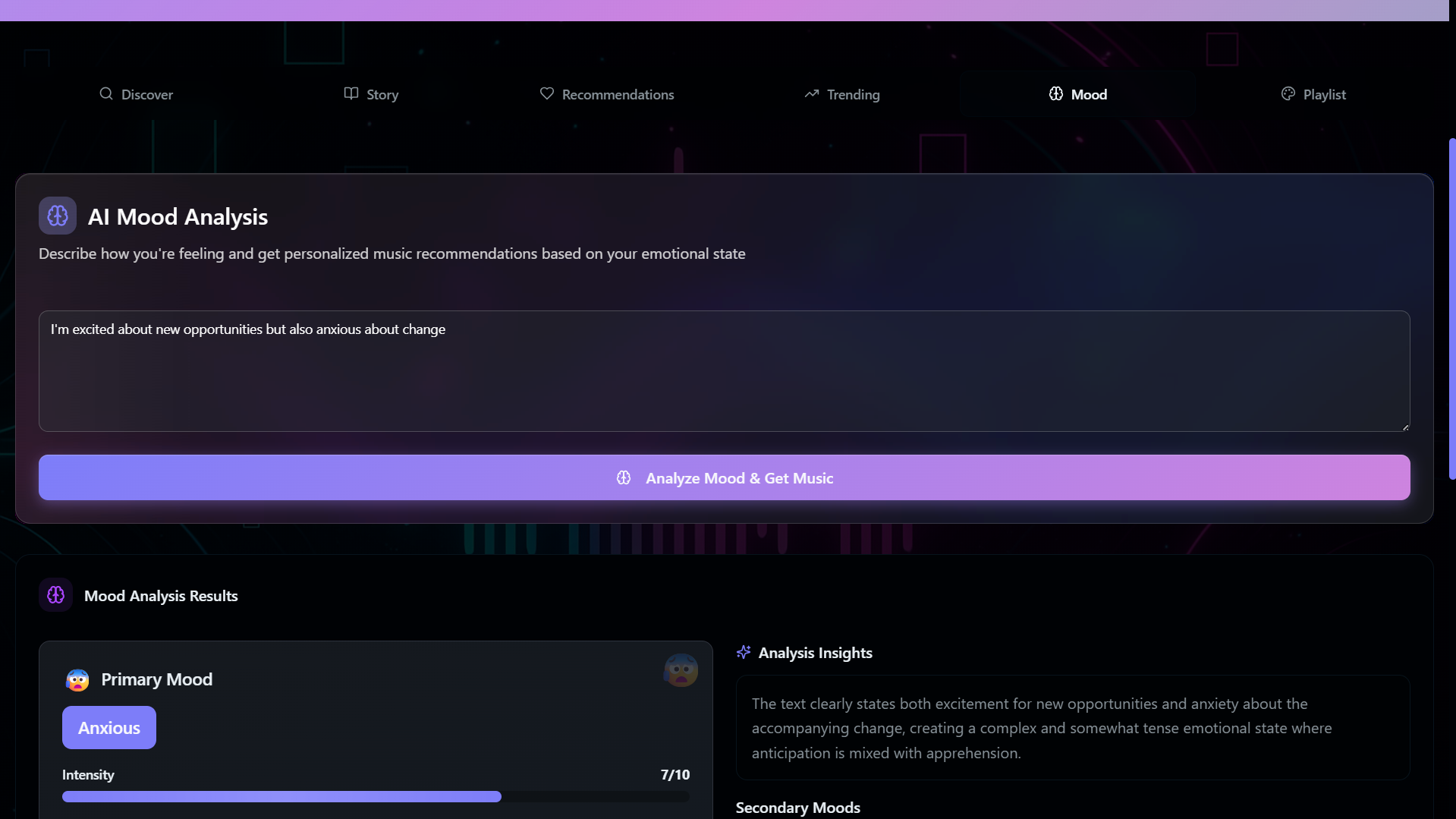The image size is (1456, 819).
Task: Click the Mood Analysis Results heading
Action: click(x=161, y=596)
